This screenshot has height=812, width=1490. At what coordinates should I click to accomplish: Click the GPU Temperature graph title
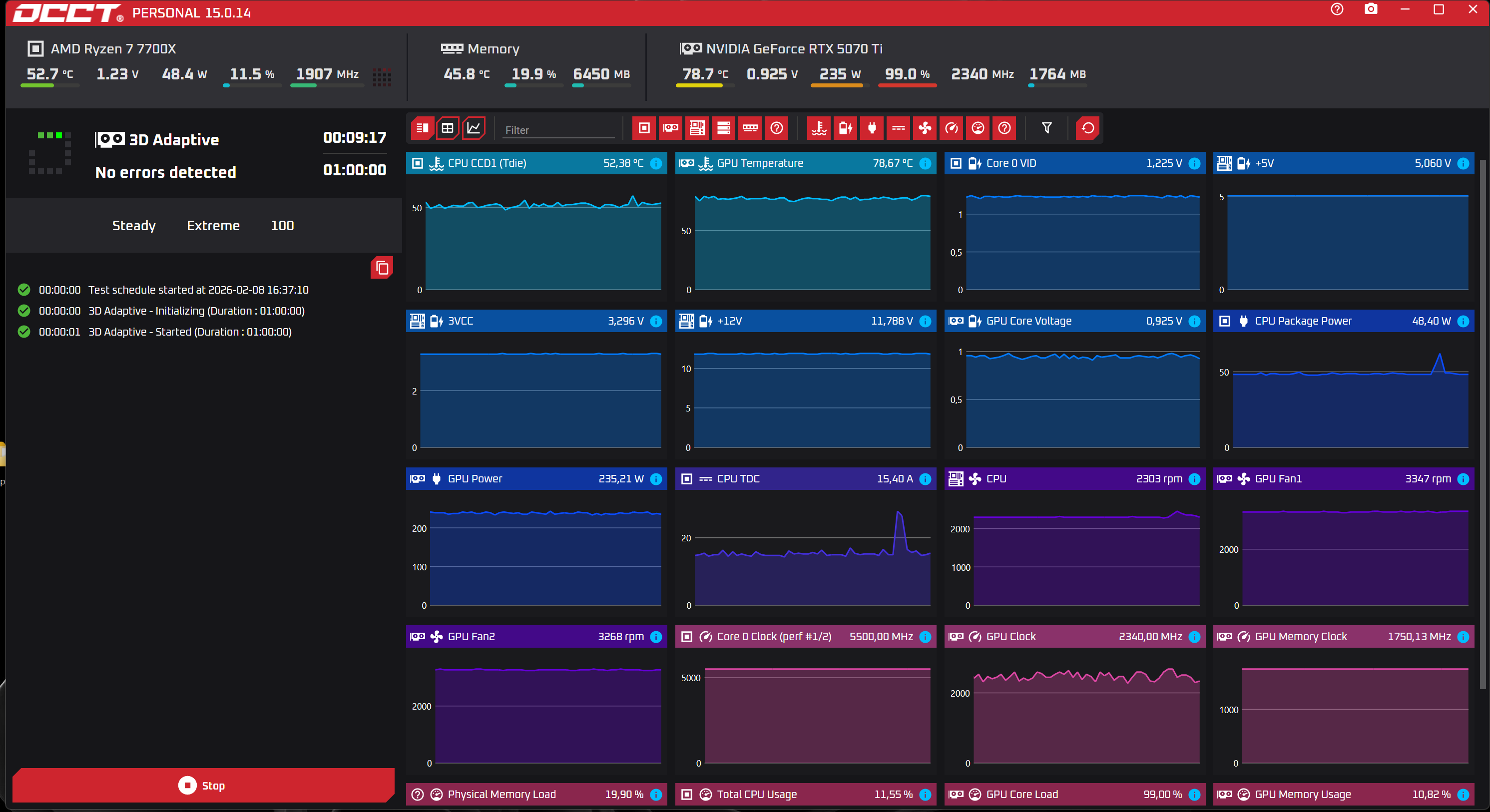click(x=760, y=163)
